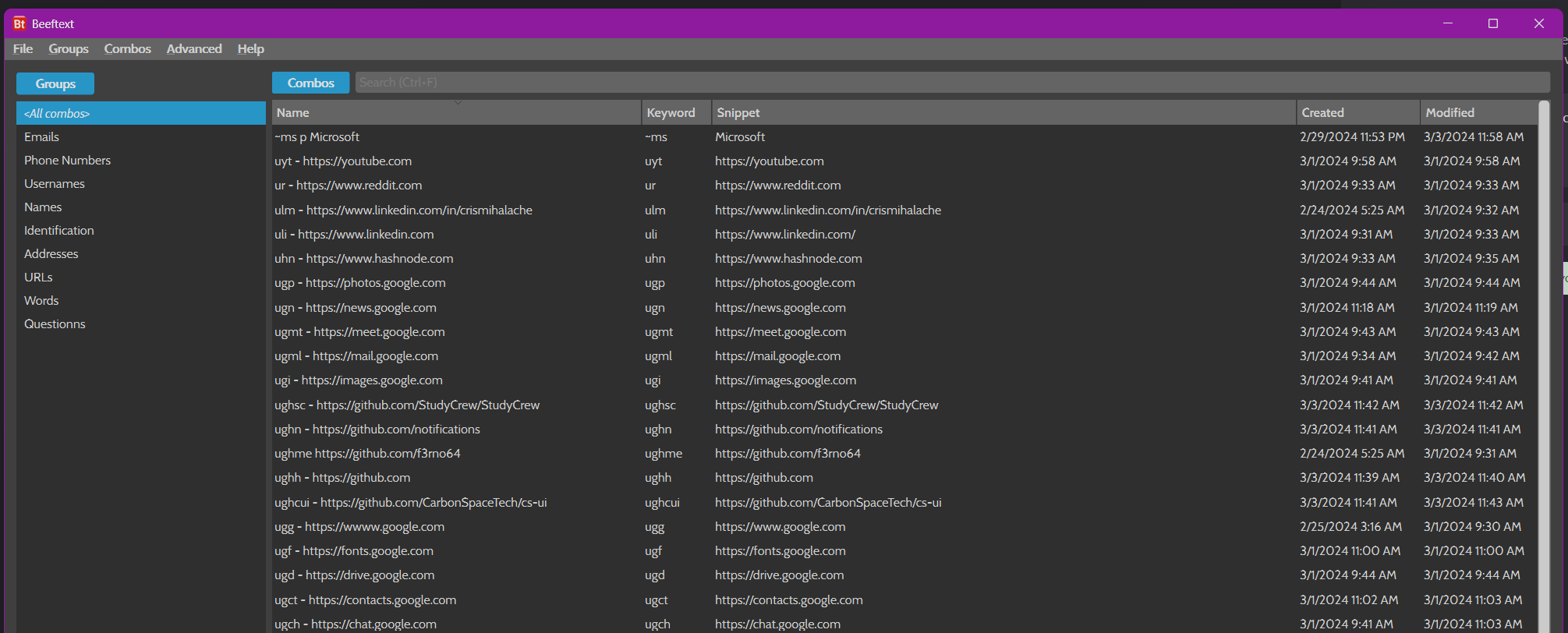Focus the Search (Ctrl+F) field
The image size is (1568, 633).
(952, 83)
